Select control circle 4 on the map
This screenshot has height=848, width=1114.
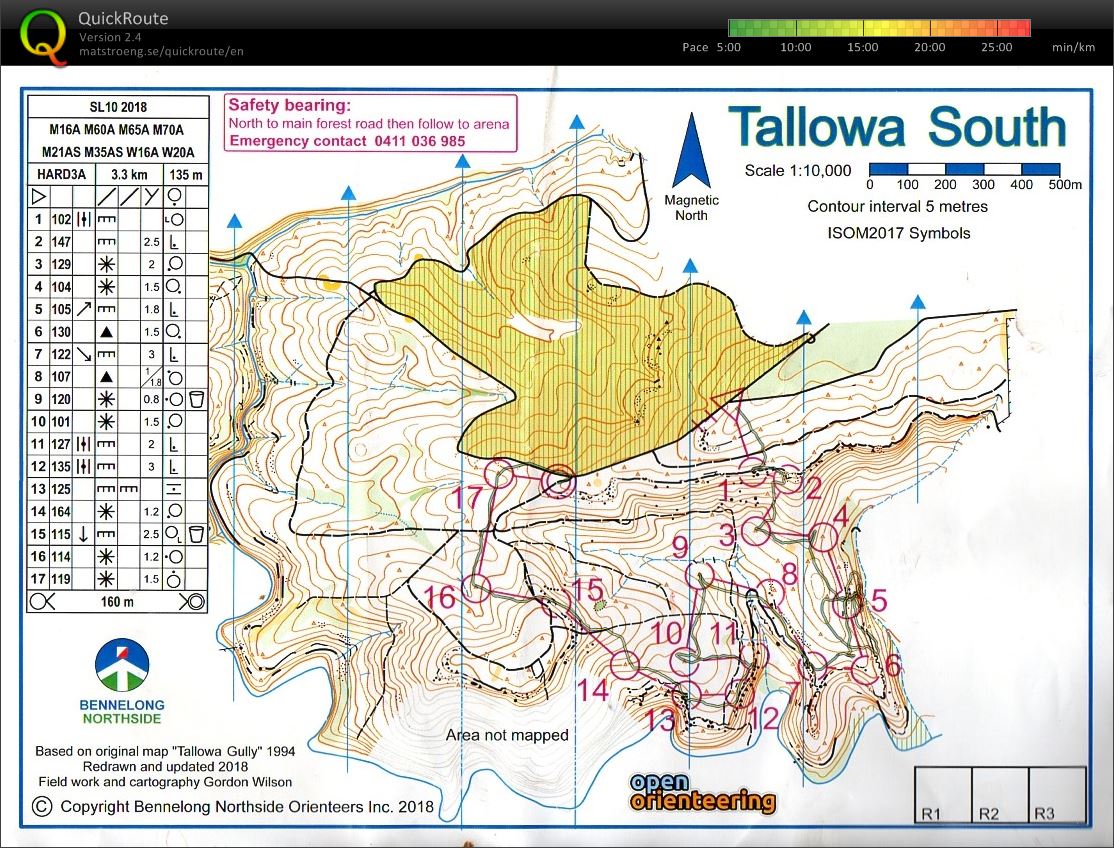pos(823,537)
